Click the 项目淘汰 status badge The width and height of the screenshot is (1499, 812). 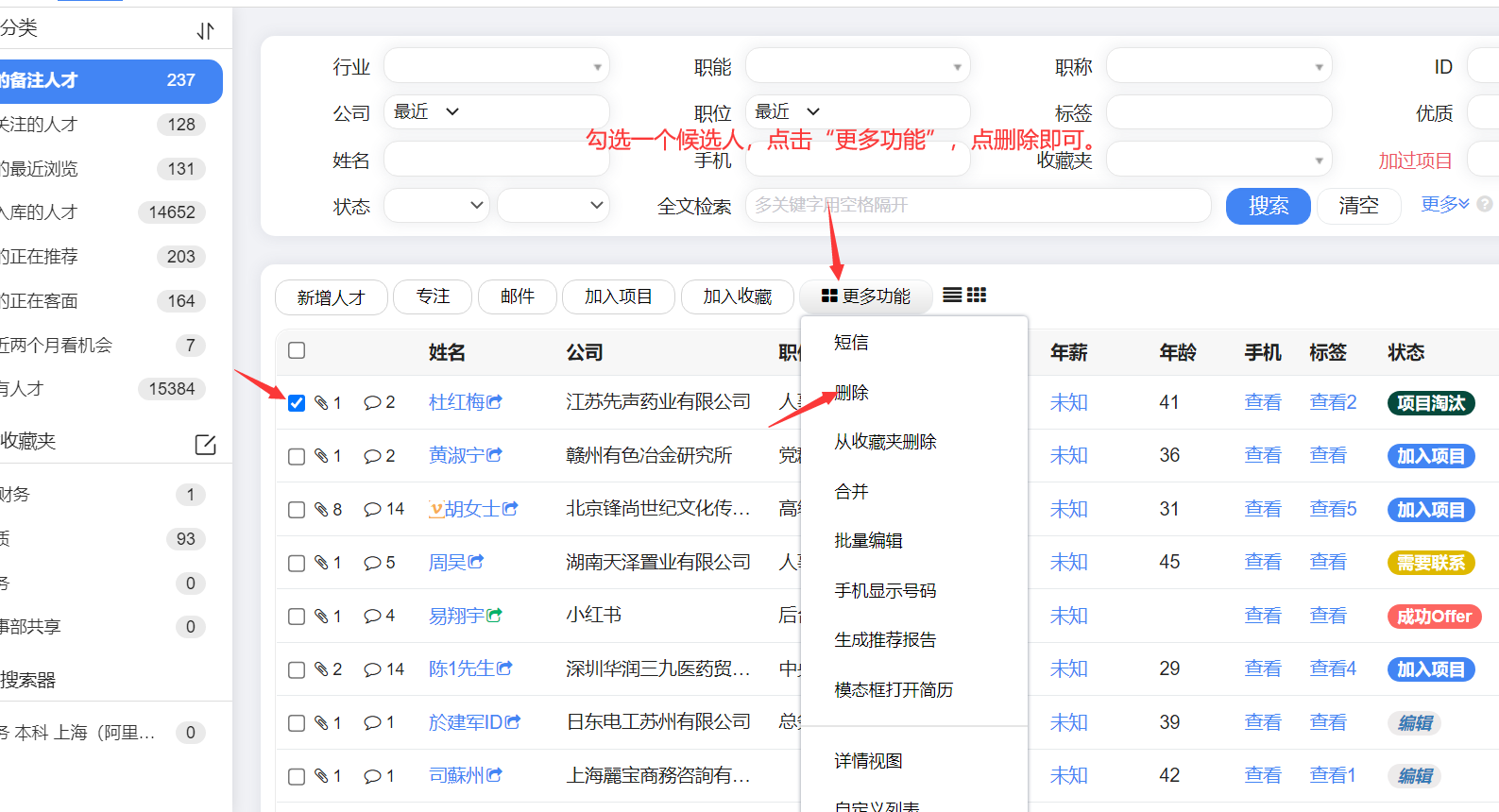tap(1430, 403)
